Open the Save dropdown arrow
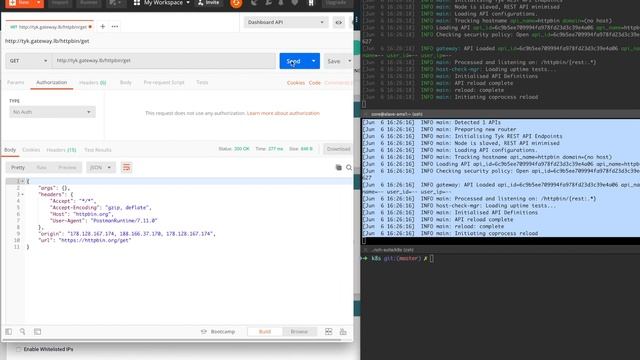Screen dimensions: 640x360 [x=349, y=61]
